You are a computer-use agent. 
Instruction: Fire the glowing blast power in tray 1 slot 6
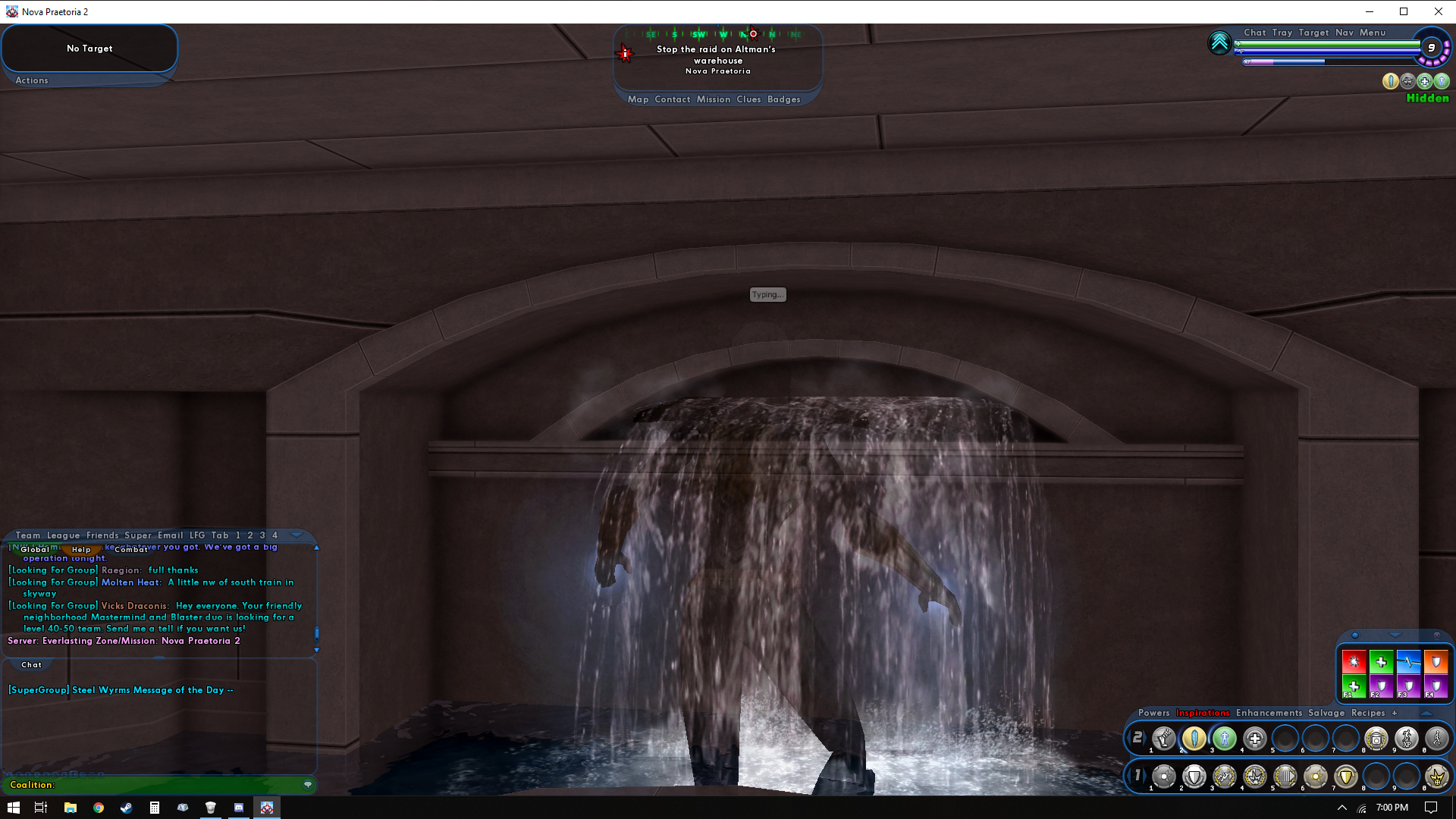point(1316,777)
